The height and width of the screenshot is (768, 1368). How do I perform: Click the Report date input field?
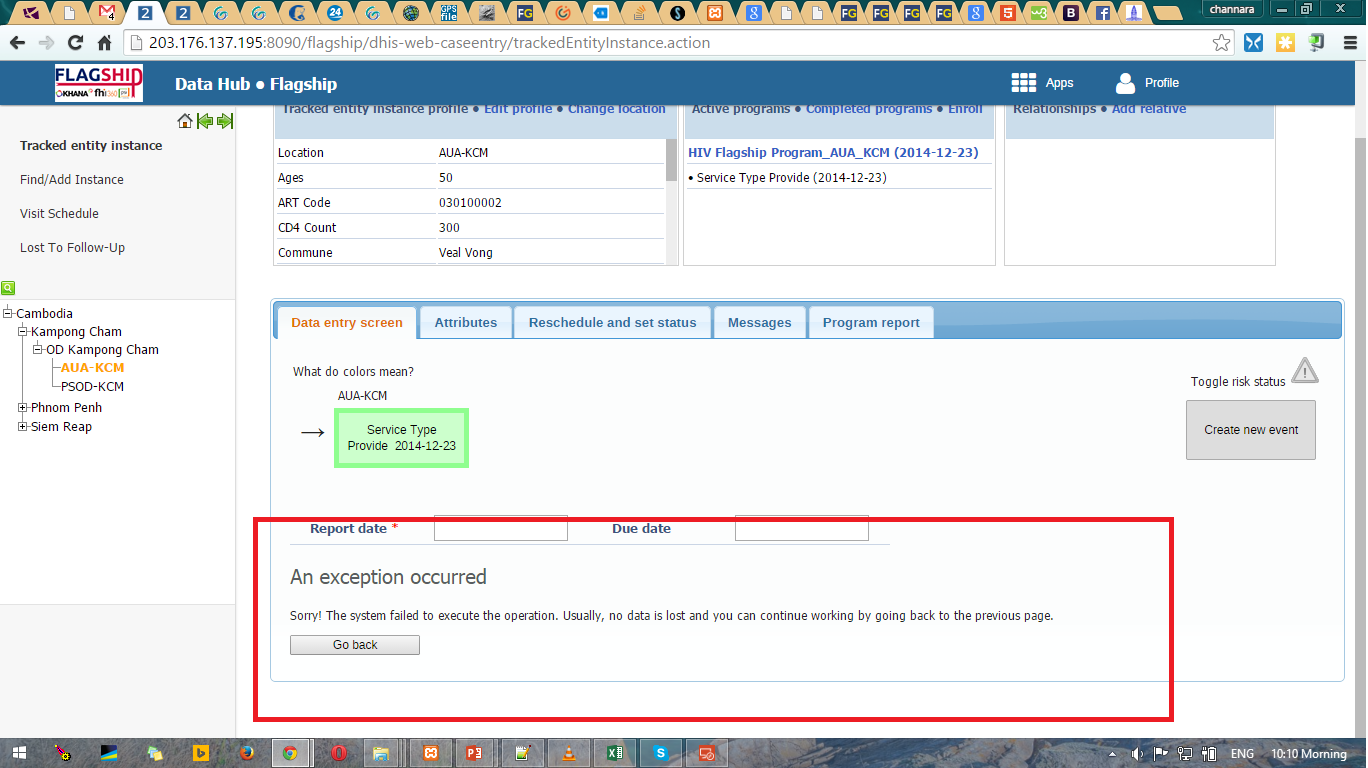pos(501,528)
